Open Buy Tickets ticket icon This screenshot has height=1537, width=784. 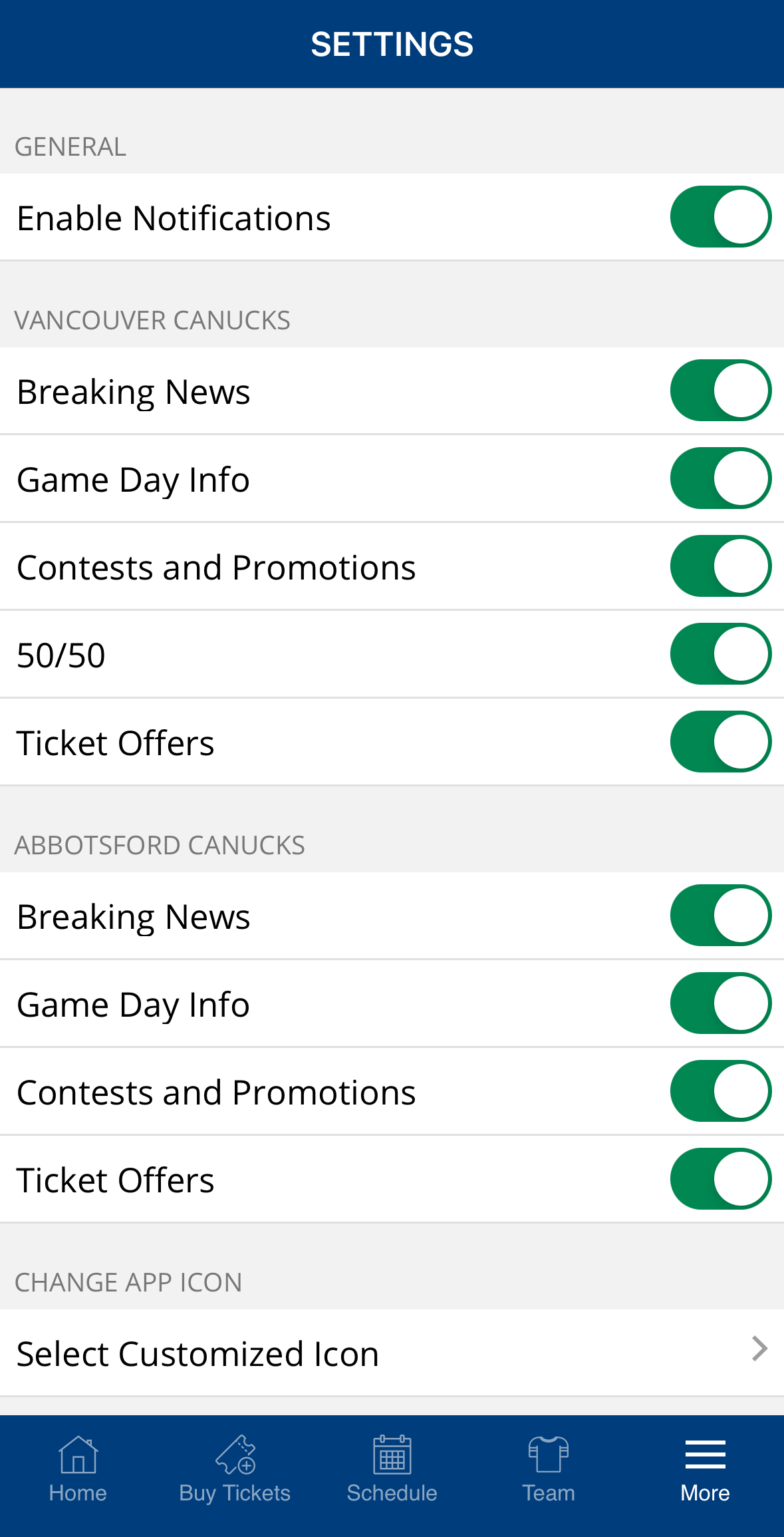tap(235, 1454)
